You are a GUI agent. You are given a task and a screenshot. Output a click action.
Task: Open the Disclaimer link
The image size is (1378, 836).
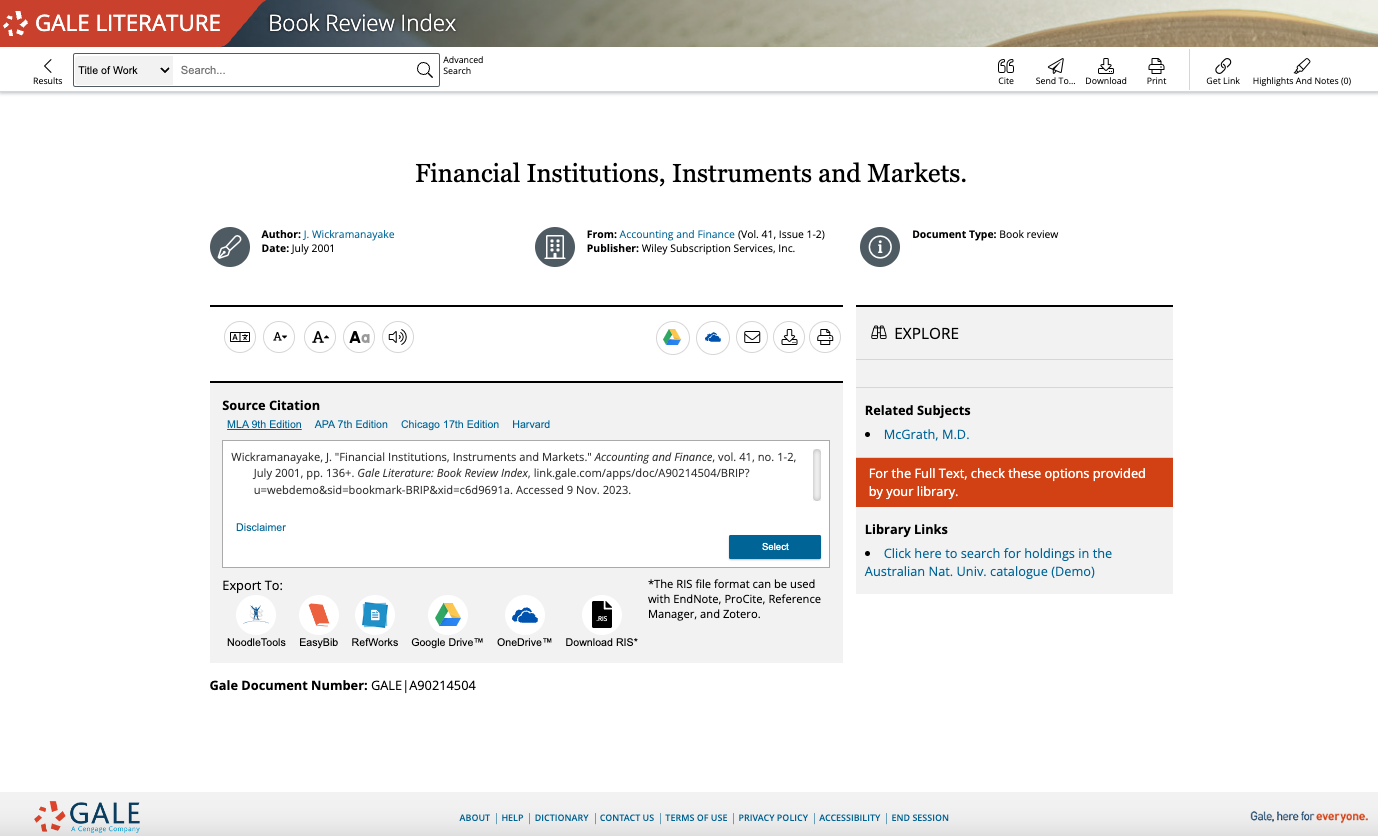pos(261,527)
